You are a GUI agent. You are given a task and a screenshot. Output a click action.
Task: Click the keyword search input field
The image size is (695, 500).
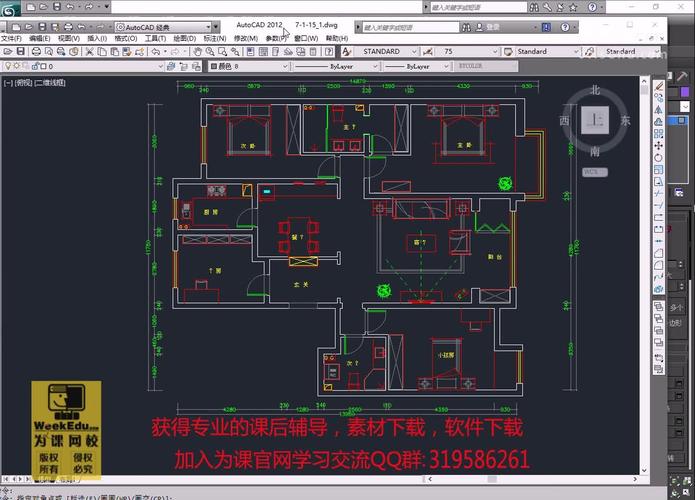(410, 27)
